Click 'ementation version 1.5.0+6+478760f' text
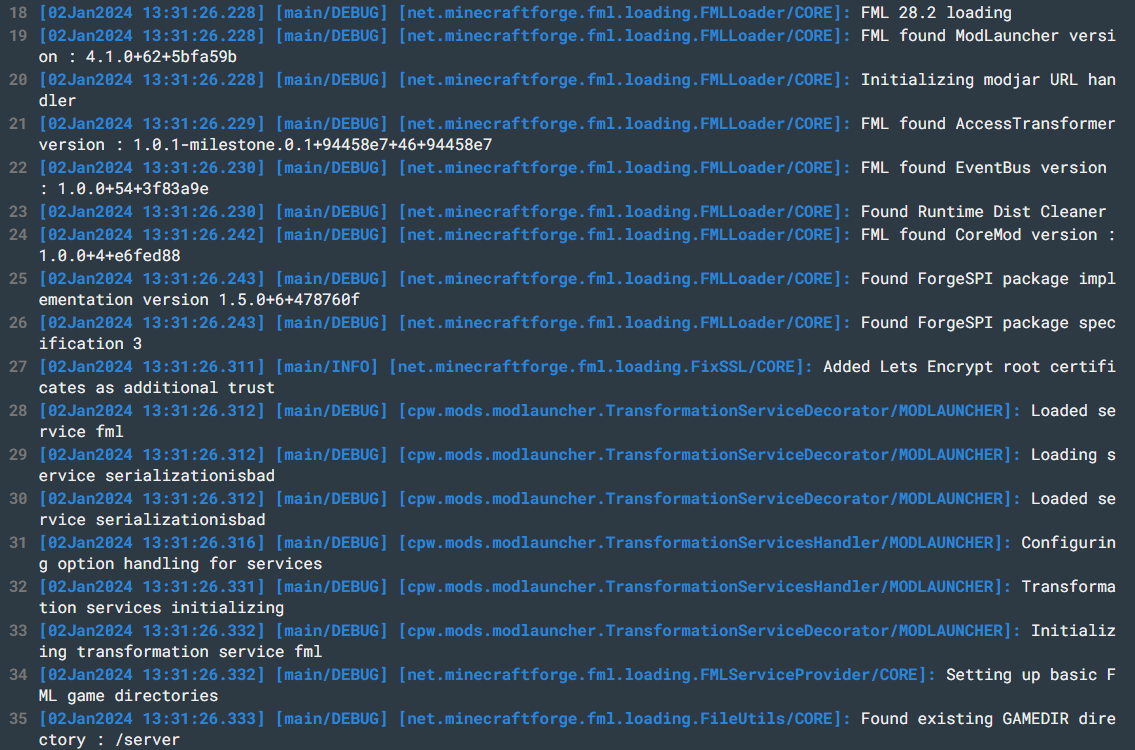The height and width of the screenshot is (750, 1135). 199,300
